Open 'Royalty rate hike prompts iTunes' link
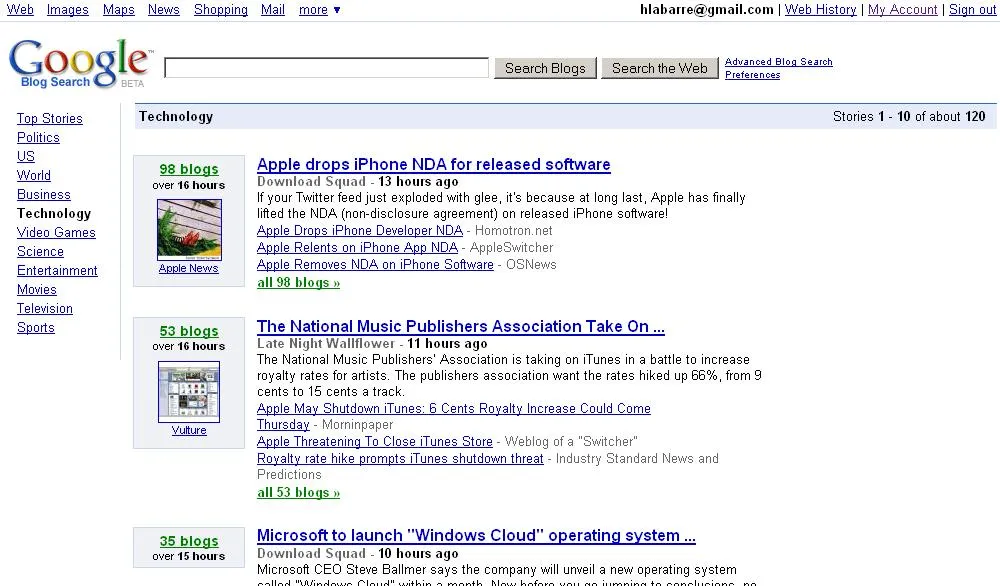This screenshot has width=1000, height=586. (x=400, y=458)
